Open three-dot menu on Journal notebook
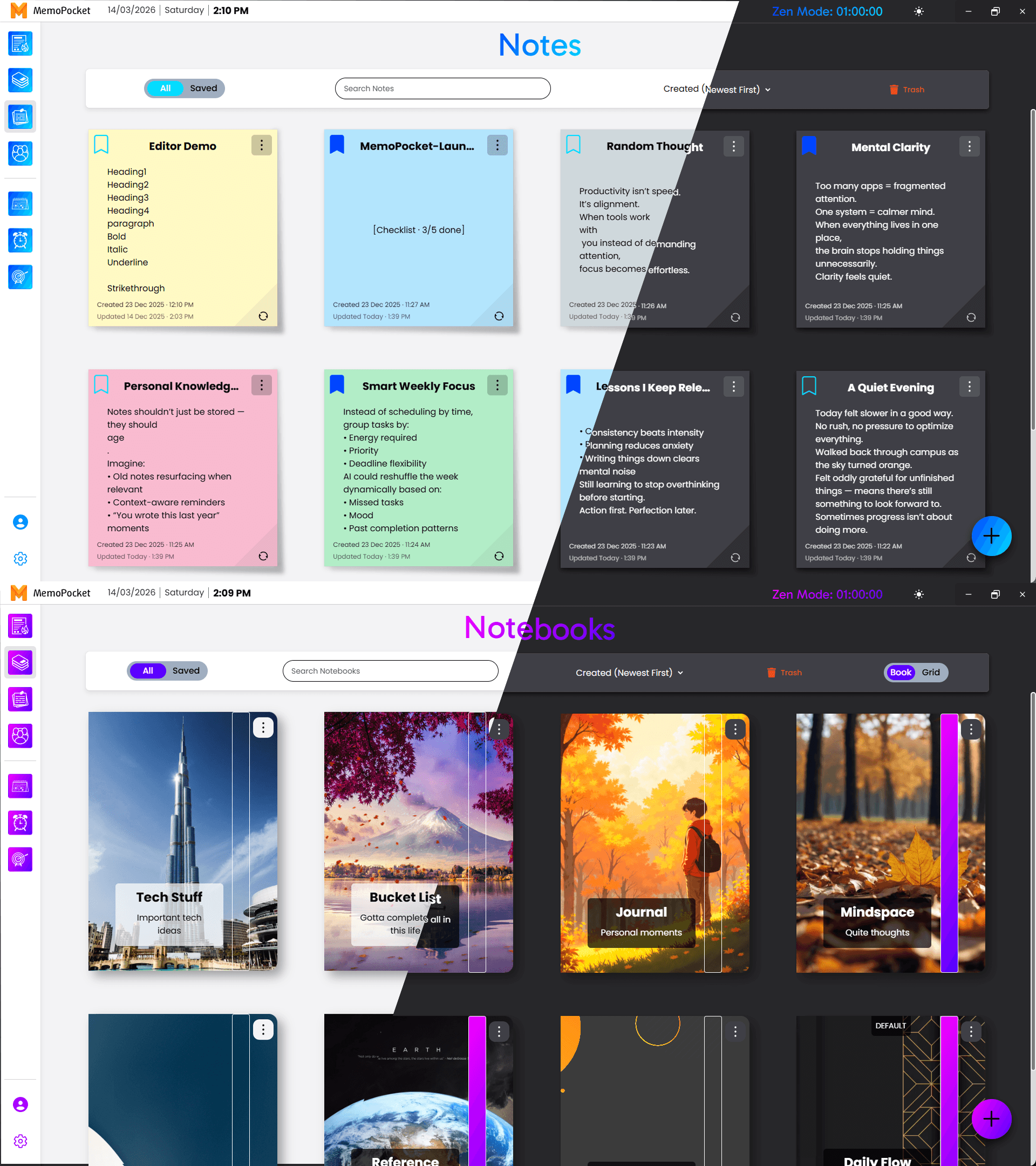Viewport: 1036px width, 1166px height. point(735,729)
